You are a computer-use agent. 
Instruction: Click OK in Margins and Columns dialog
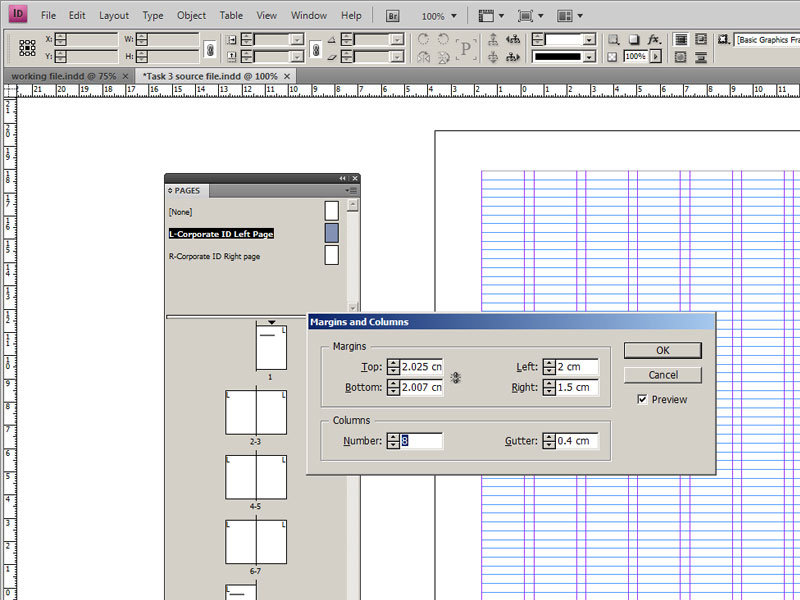point(663,351)
